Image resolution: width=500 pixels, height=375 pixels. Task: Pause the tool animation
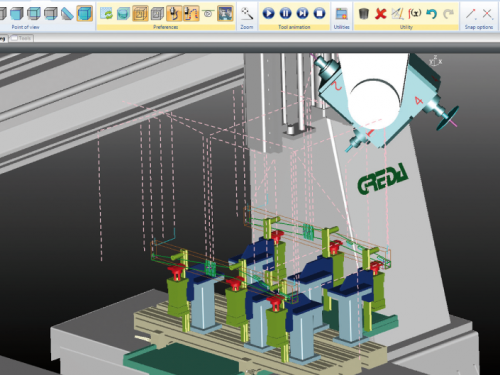pyautogui.click(x=286, y=13)
